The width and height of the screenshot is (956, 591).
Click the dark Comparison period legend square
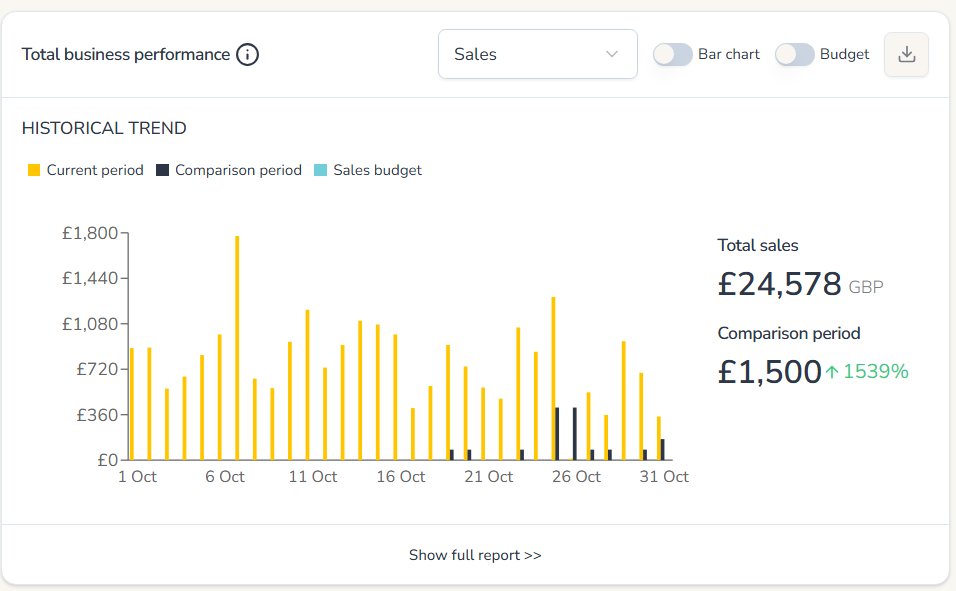click(x=162, y=170)
